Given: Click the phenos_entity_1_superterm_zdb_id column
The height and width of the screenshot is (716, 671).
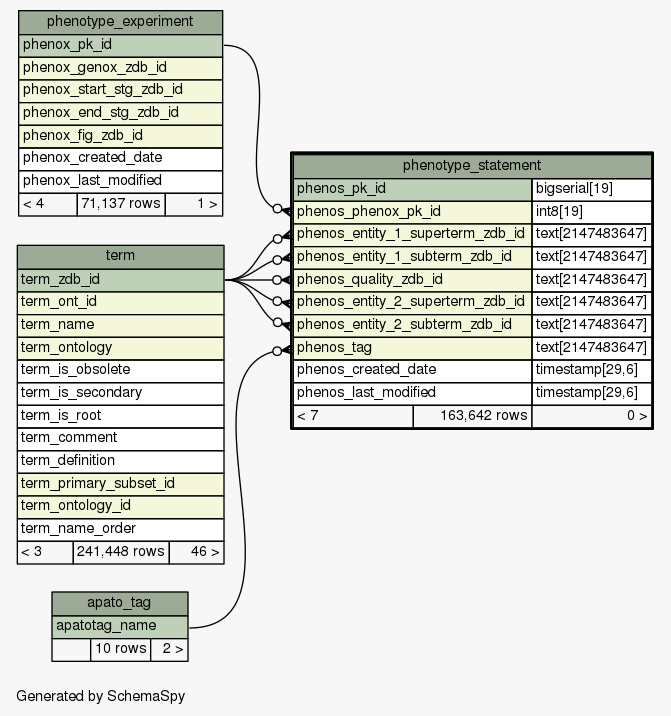Looking at the screenshot, I should click(x=412, y=234).
